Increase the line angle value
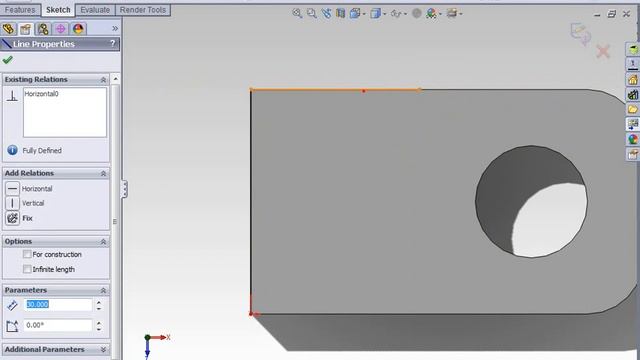The height and width of the screenshot is (360, 640). (99, 322)
